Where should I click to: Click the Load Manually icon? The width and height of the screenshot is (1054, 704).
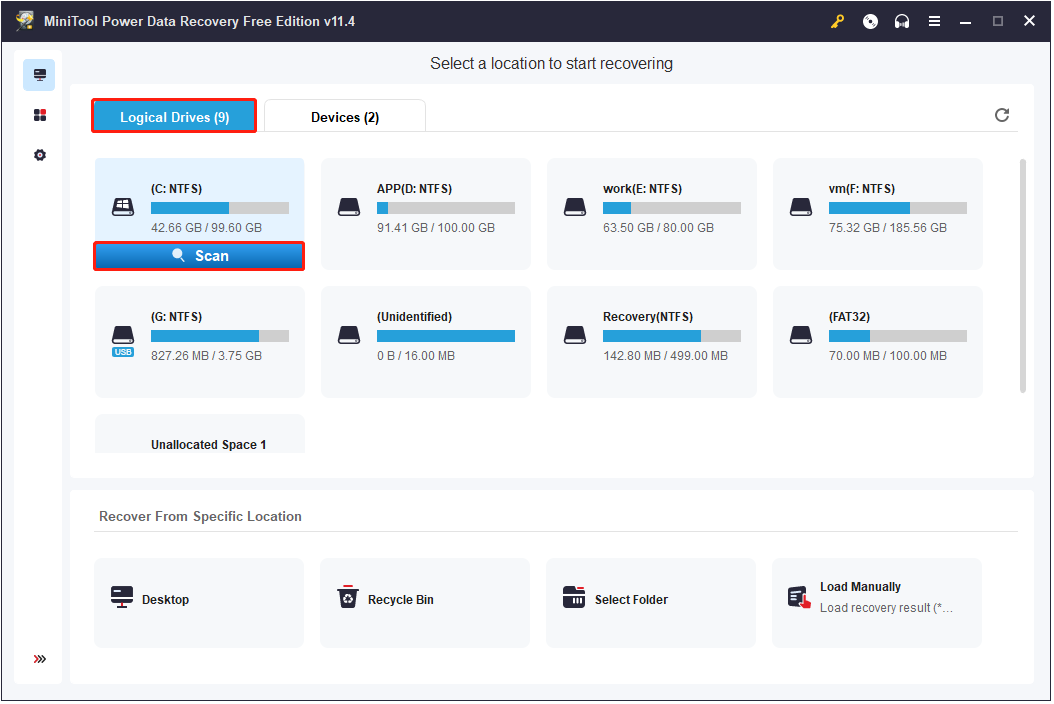pyautogui.click(x=799, y=597)
